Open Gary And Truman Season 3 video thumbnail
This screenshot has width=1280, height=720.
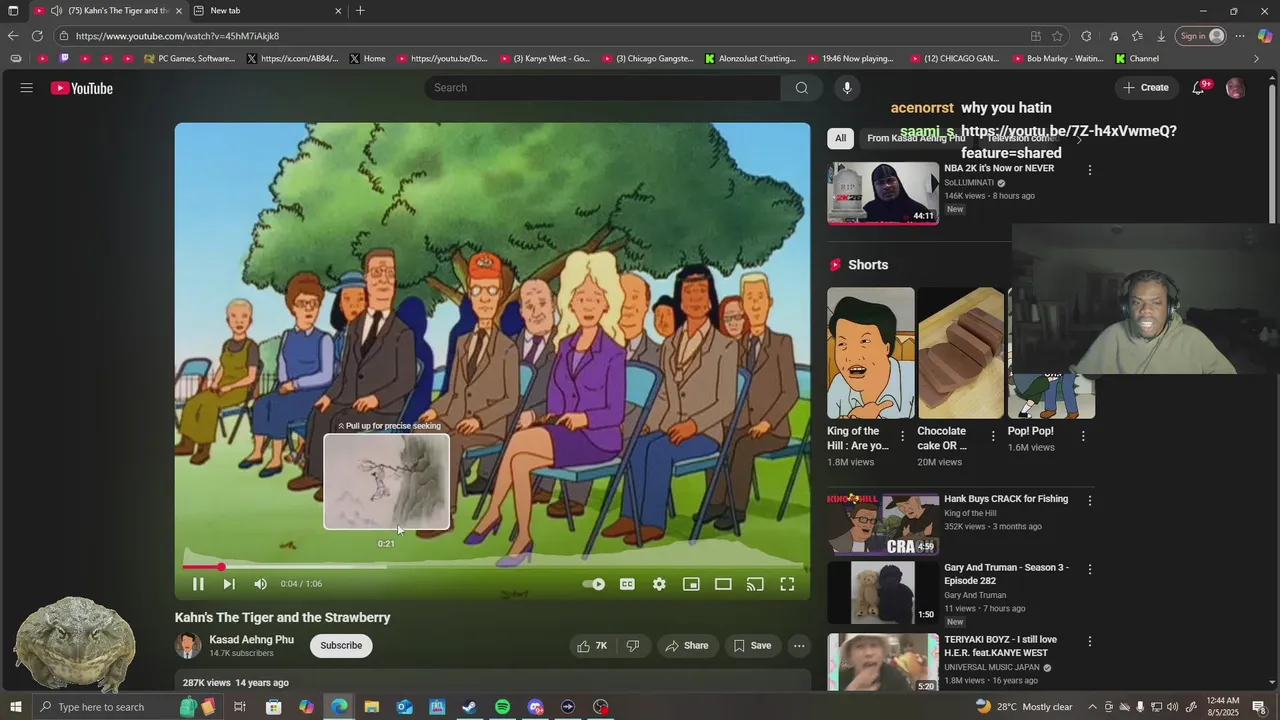[883, 593]
